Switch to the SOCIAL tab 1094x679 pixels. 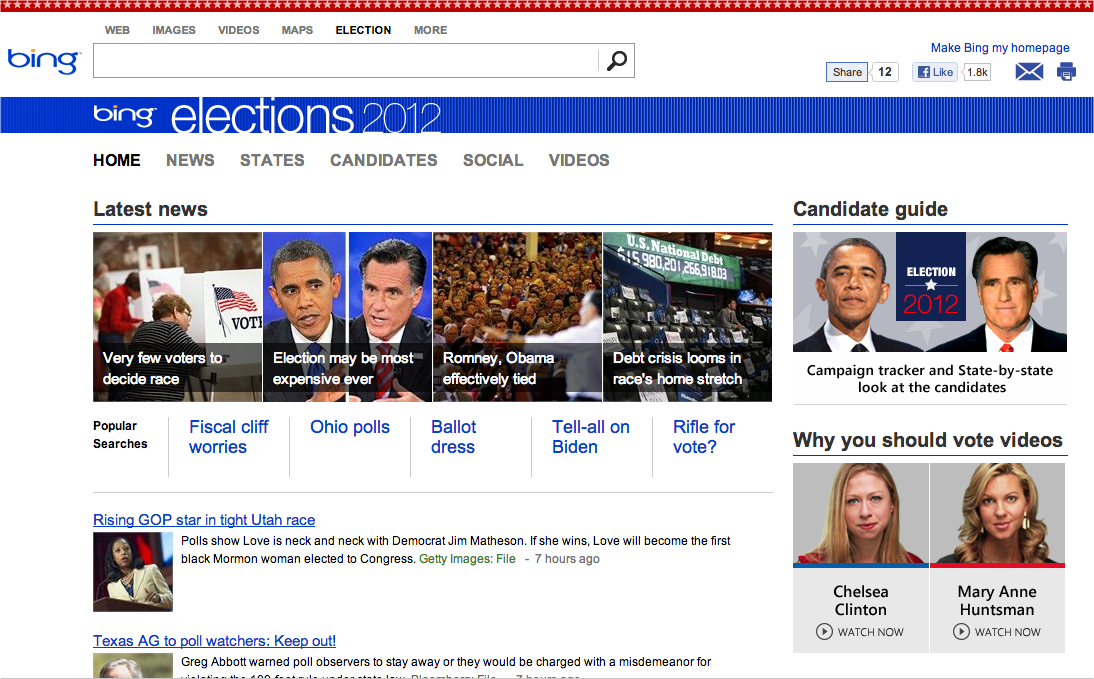[x=493, y=160]
